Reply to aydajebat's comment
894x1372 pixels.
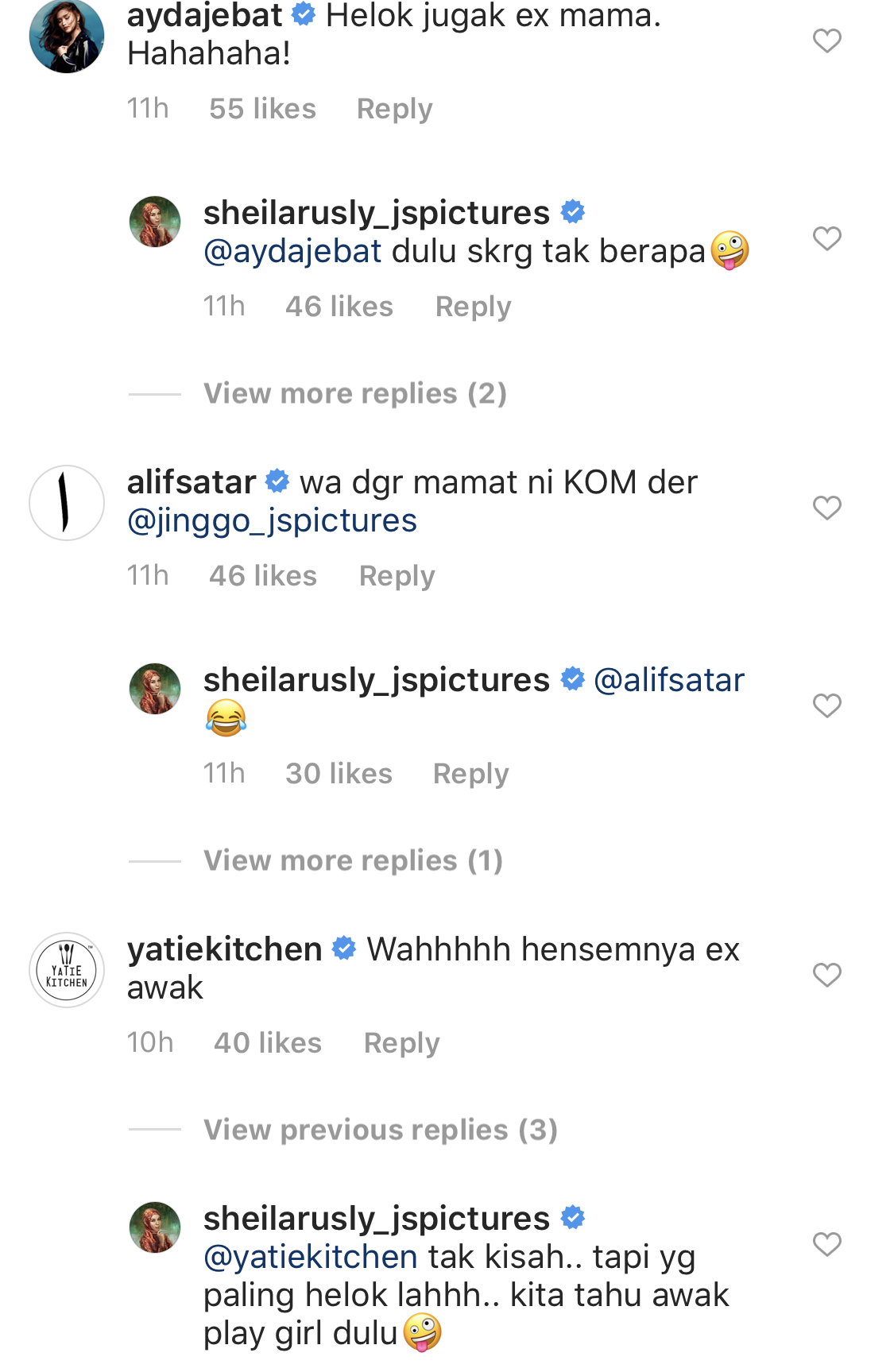coord(394,109)
